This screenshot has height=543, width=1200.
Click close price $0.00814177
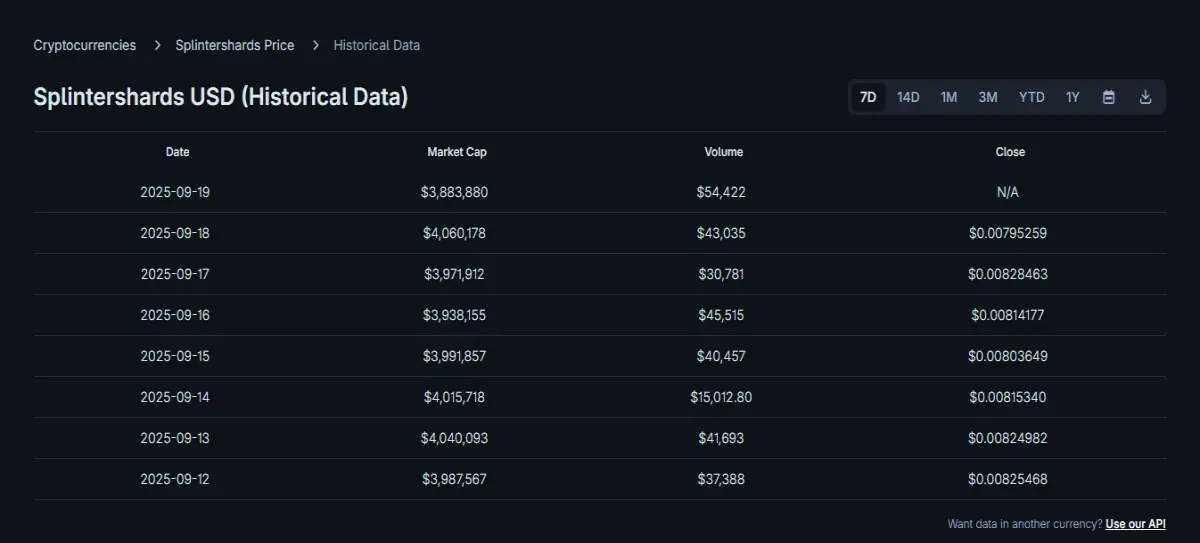pyautogui.click(x=1008, y=315)
